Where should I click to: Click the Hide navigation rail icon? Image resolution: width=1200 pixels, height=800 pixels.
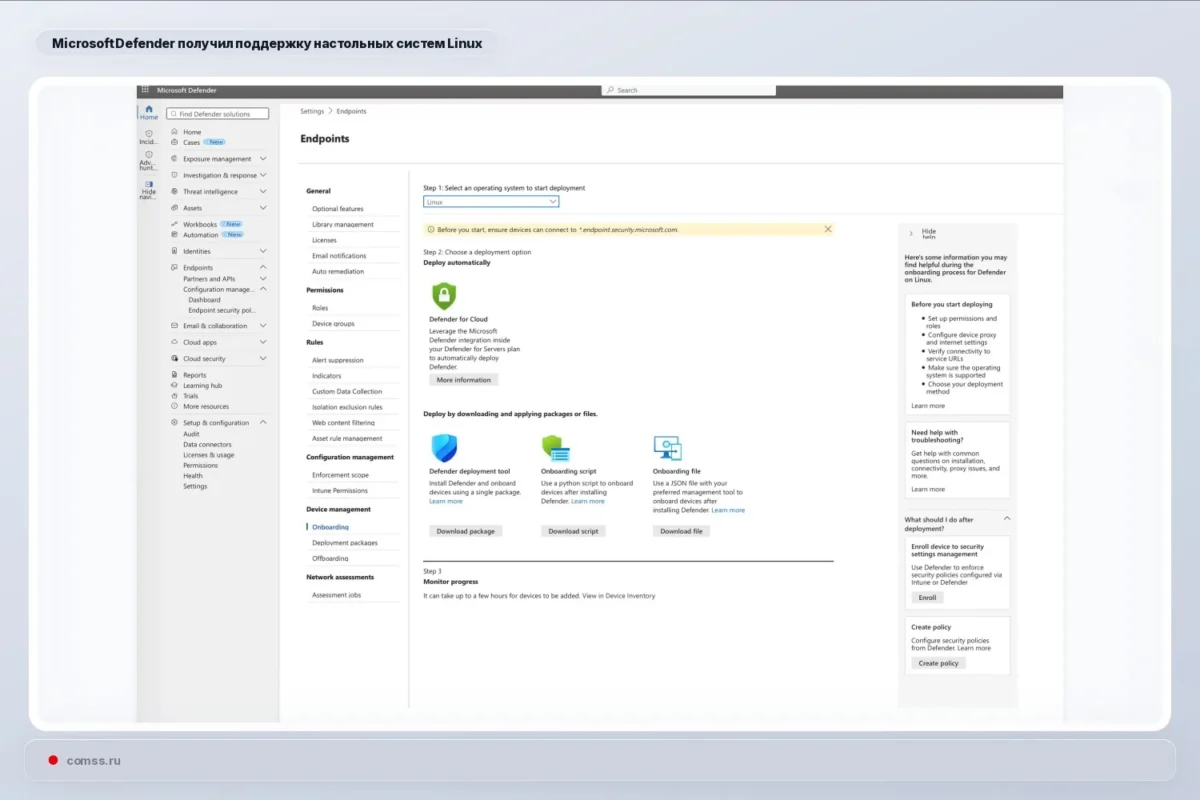pos(149,184)
